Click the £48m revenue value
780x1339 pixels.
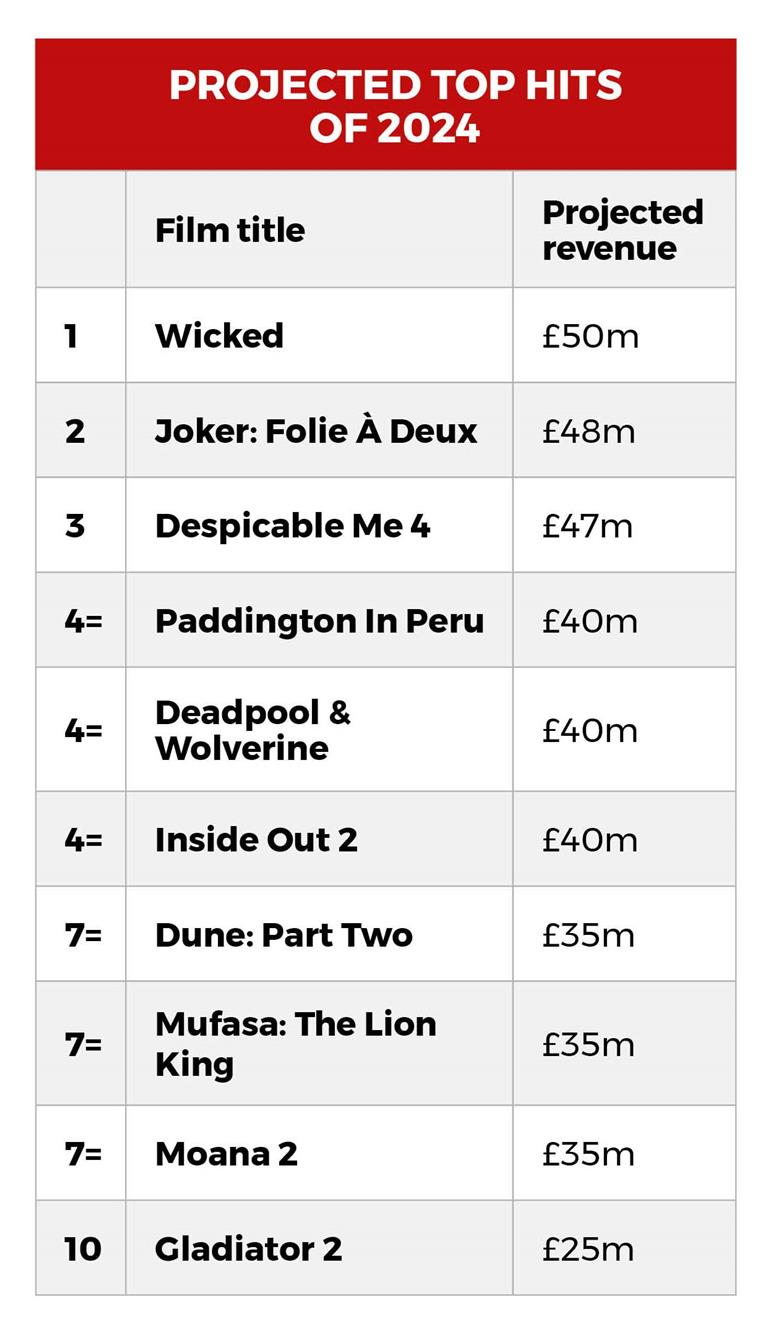click(x=588, y=431)
